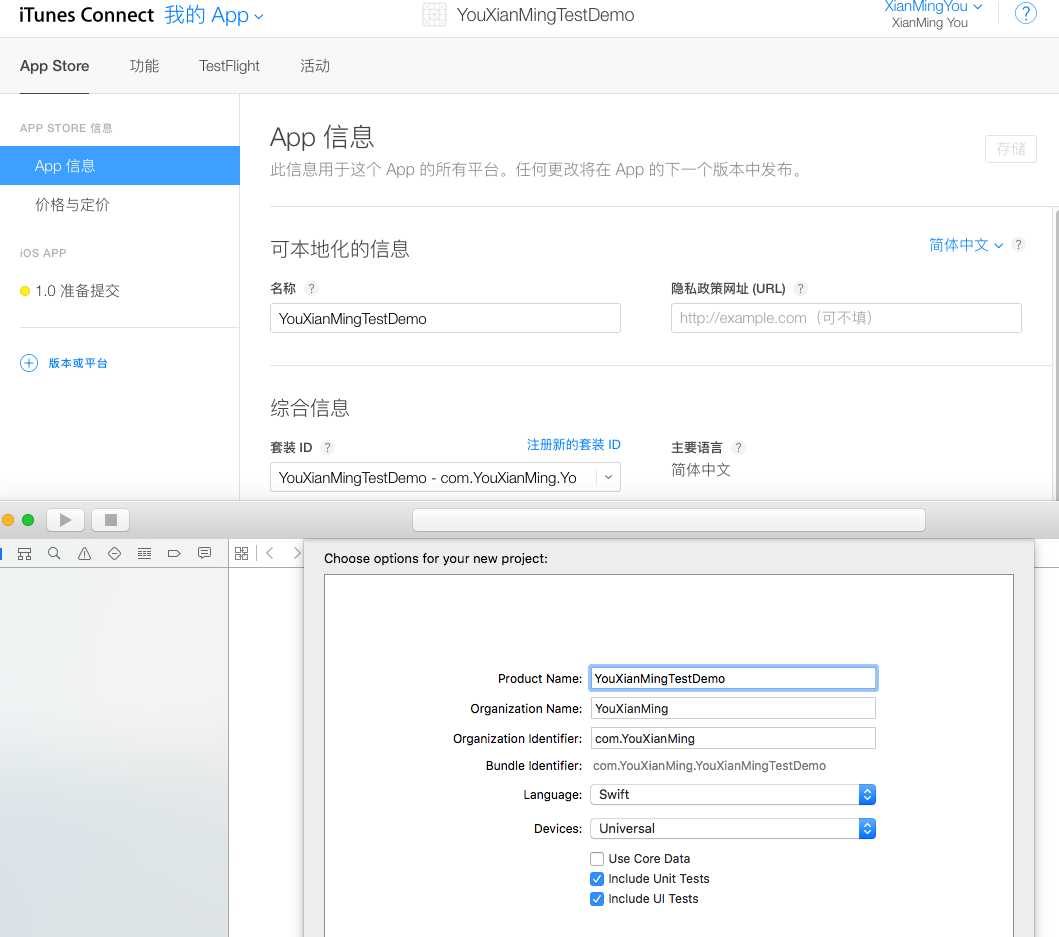Open the Xcode report navigator speech bubble icon

pyautogui.click(x=204, y=553)
